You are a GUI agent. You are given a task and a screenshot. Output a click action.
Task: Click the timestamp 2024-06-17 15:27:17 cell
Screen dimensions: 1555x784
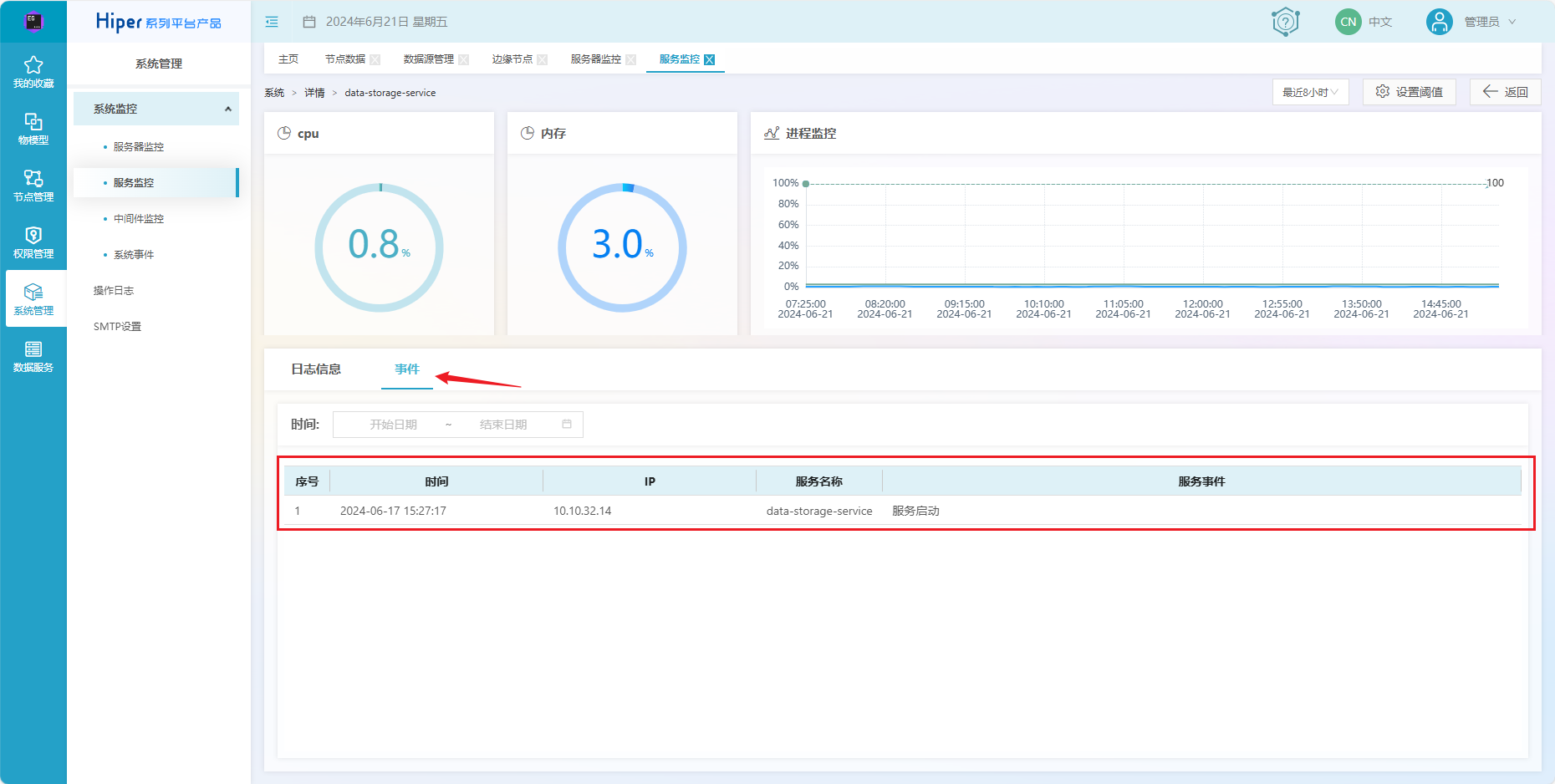[x=393, y=511]
